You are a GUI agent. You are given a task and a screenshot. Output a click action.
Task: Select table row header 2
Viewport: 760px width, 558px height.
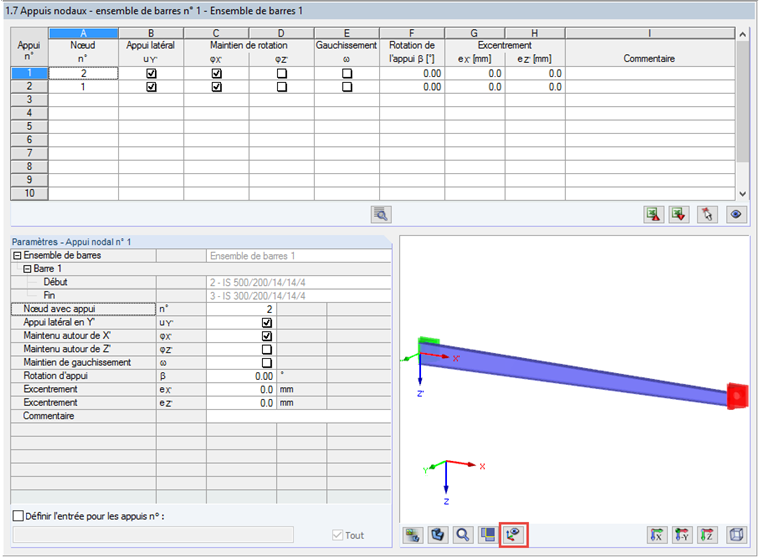[29, 86]
